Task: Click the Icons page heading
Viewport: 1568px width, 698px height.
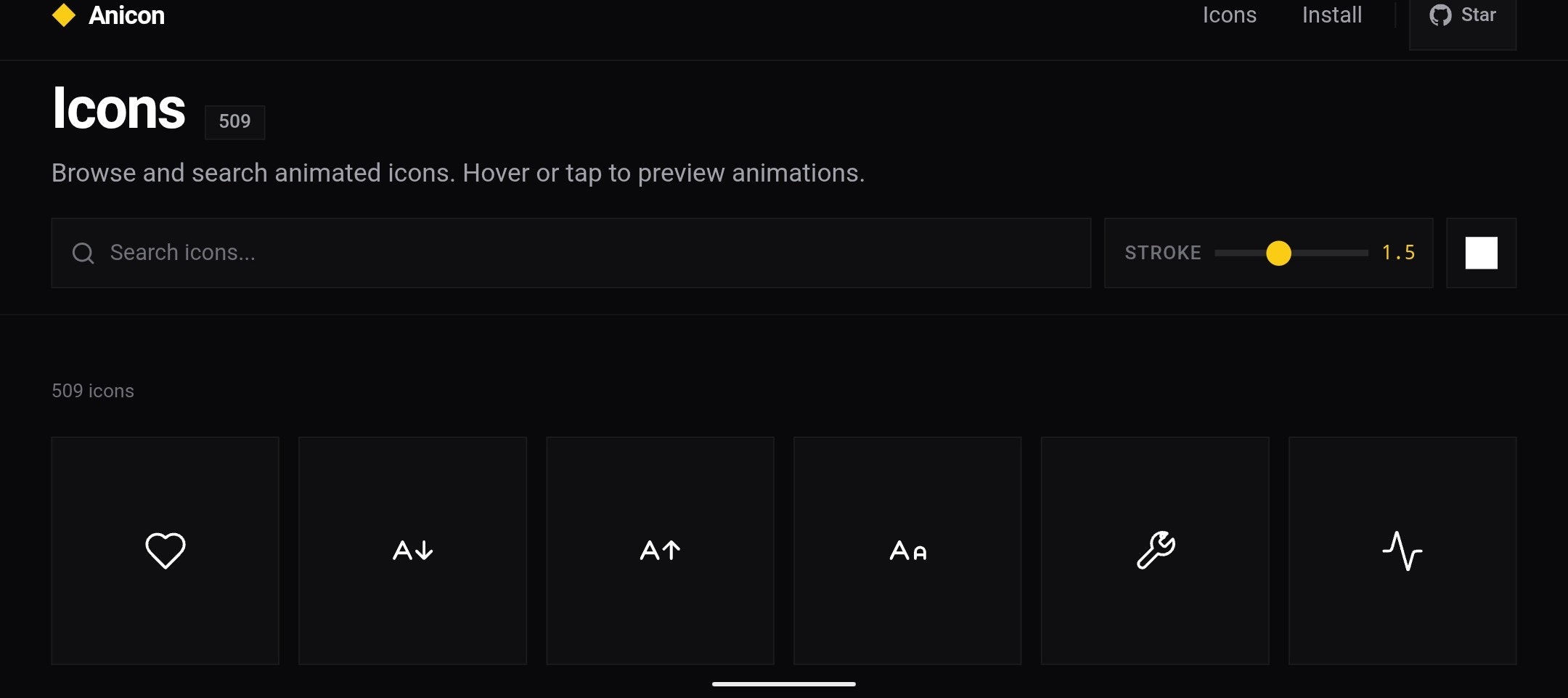Action: coord(119,109)
